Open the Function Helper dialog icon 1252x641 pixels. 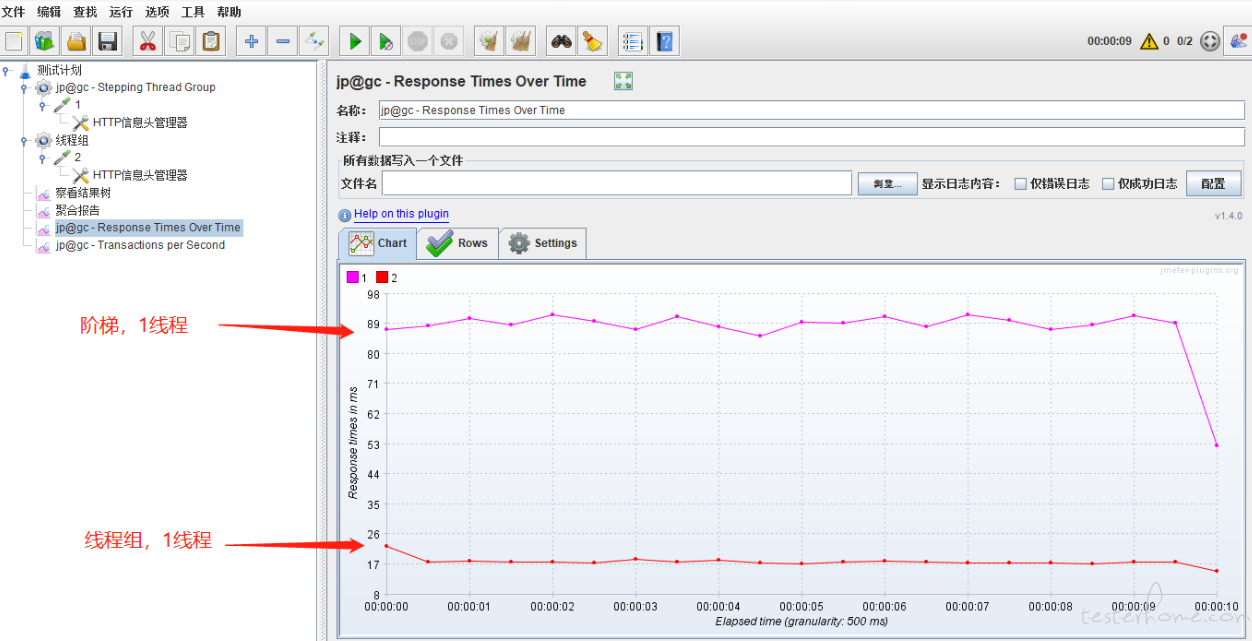coord(633,41)
